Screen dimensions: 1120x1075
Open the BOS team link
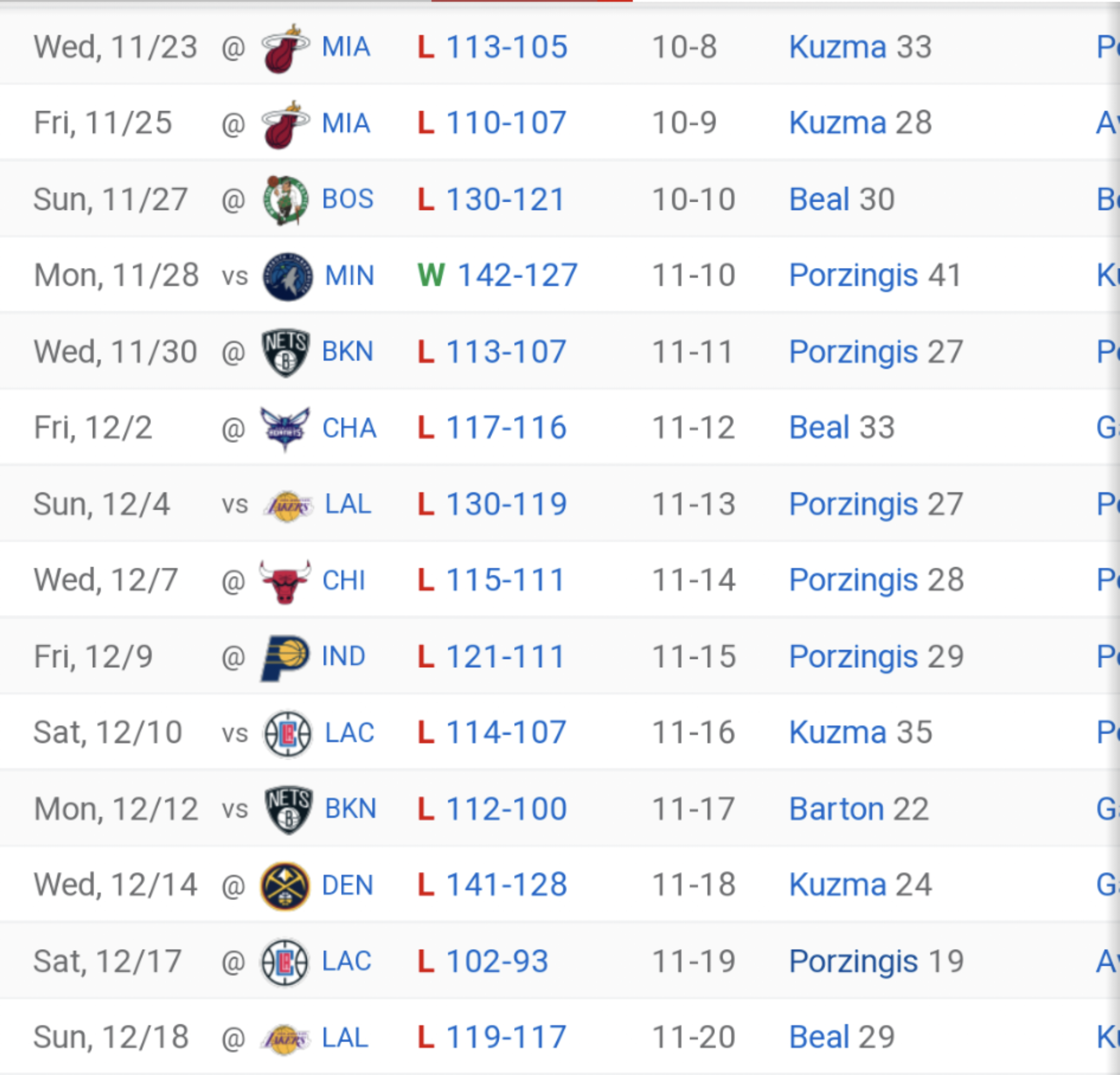(x=347, y=200)
